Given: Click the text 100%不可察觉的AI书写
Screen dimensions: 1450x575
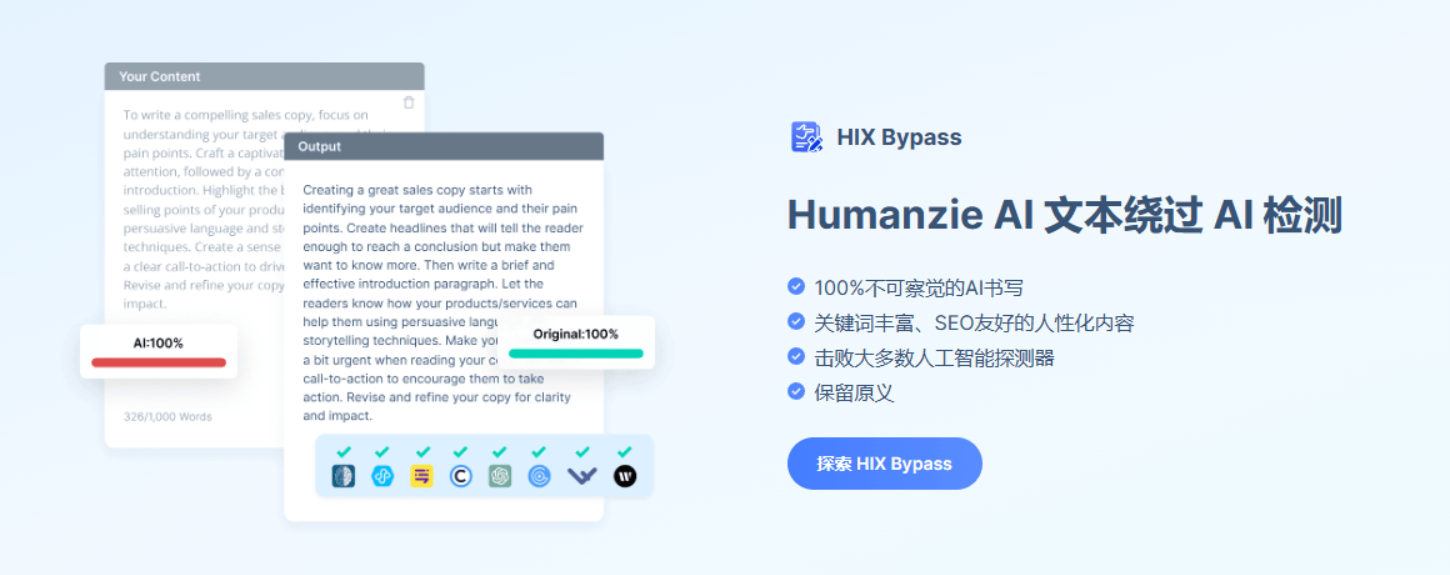Looking at the screenshot, I should coord(919,288).
